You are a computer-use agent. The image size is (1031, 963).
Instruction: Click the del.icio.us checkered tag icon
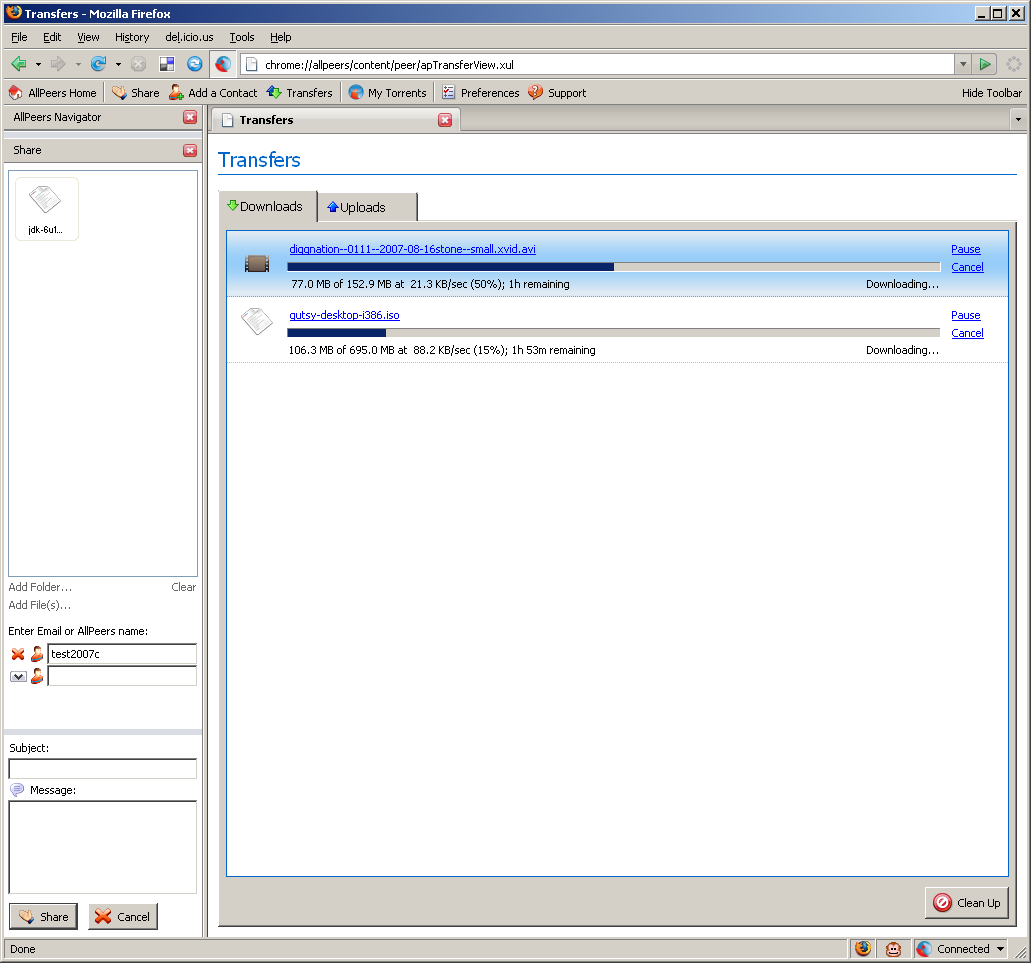click(167, 64)
